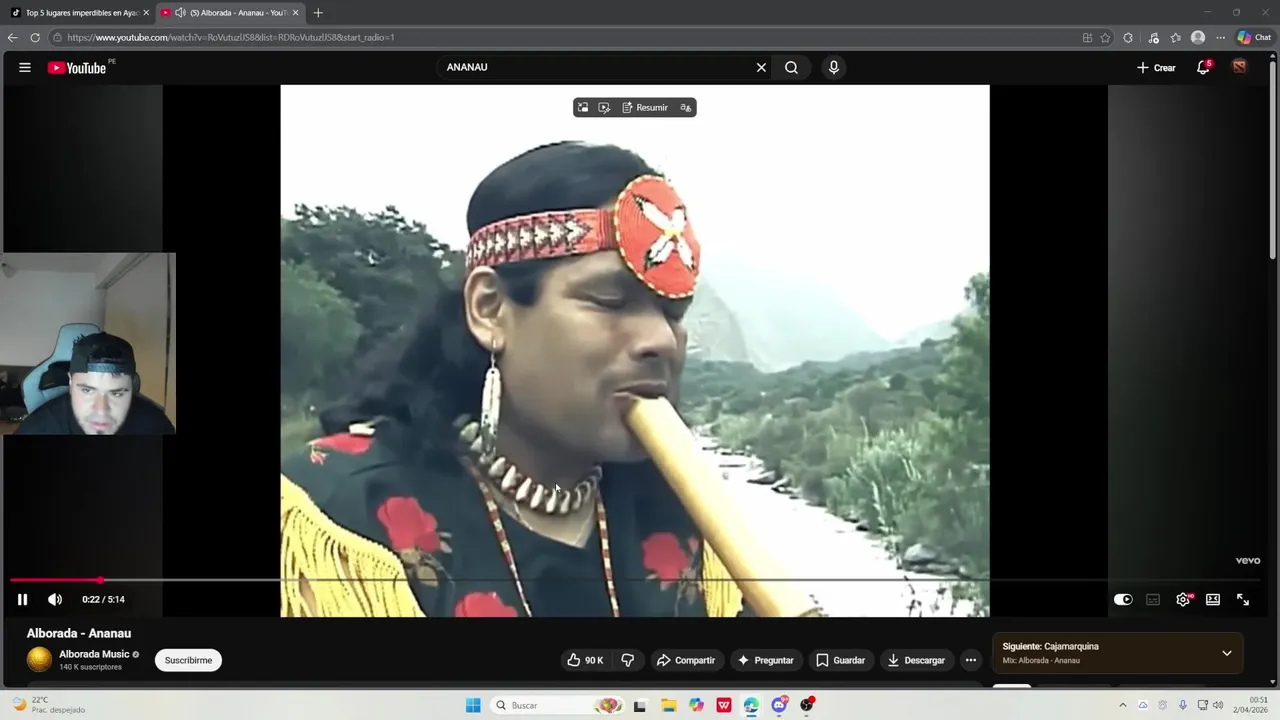Click the picture-in-picture icon in video overlay
The image size is (1280, 720).
583,108
